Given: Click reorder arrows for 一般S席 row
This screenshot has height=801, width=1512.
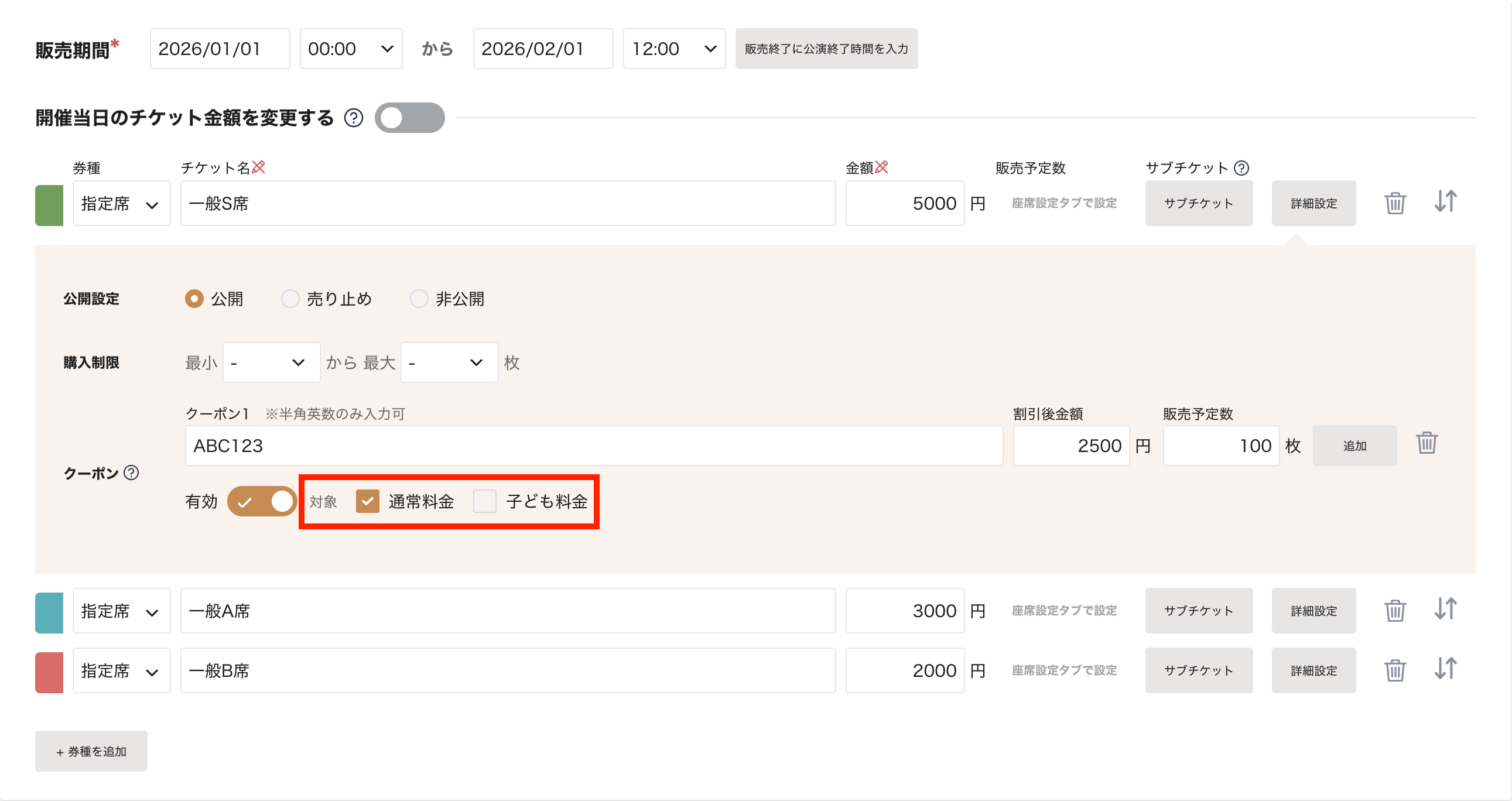Looking at the screenshot, I should pos(1445,201).
